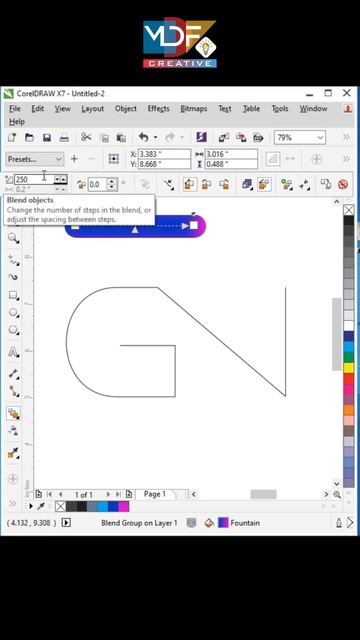
Task: Select the Parallel Dimension tool
Action: point(13,373)
